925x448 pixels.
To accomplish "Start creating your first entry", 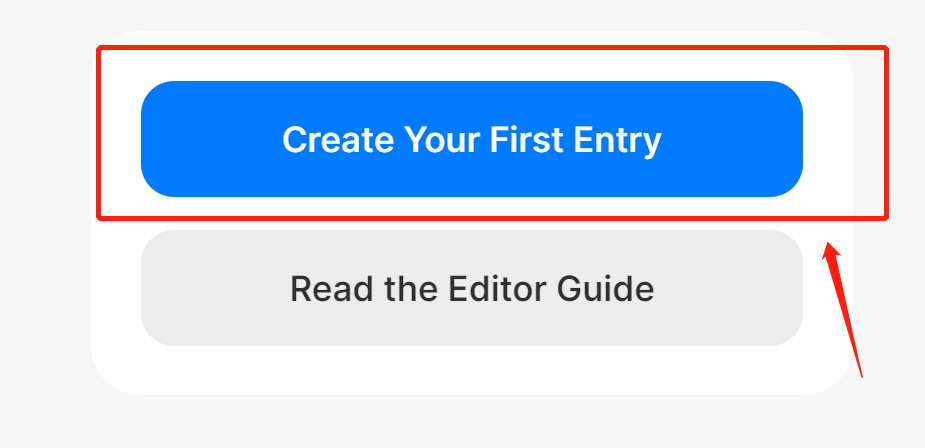I will coord(471,139).
